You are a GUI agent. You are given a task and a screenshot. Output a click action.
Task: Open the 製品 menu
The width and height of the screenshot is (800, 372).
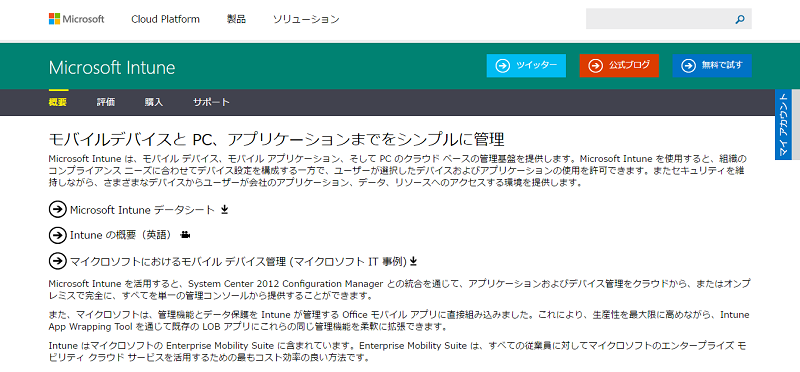(236, 19)
